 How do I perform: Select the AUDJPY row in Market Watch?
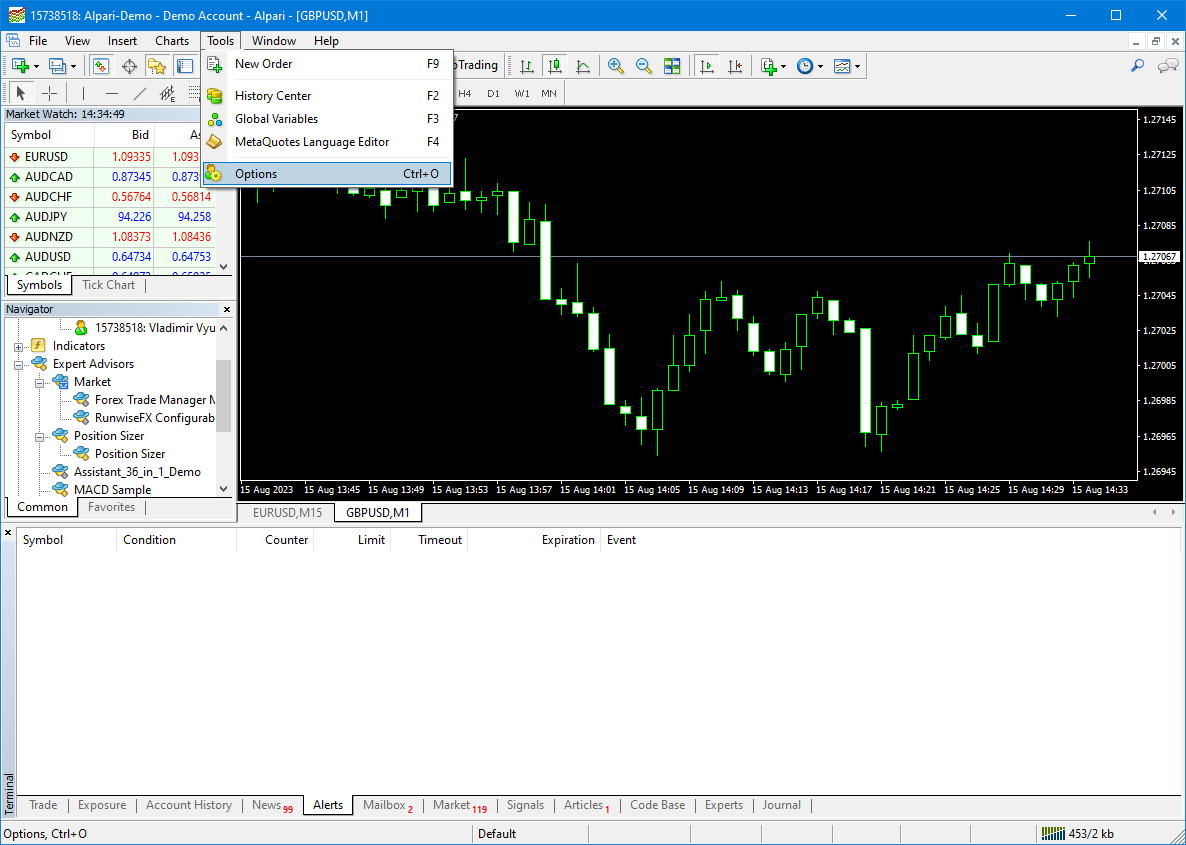coord(110,217)
